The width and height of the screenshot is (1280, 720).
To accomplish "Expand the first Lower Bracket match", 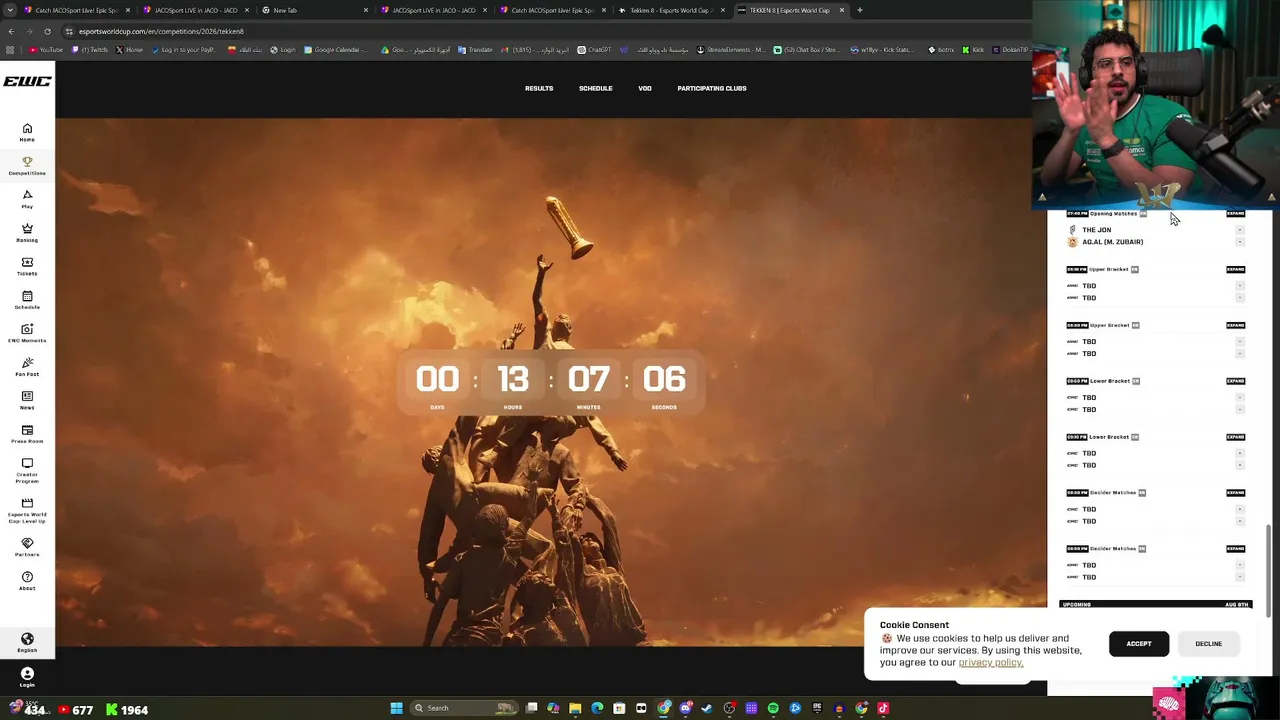I will (x=1236, y=381).
